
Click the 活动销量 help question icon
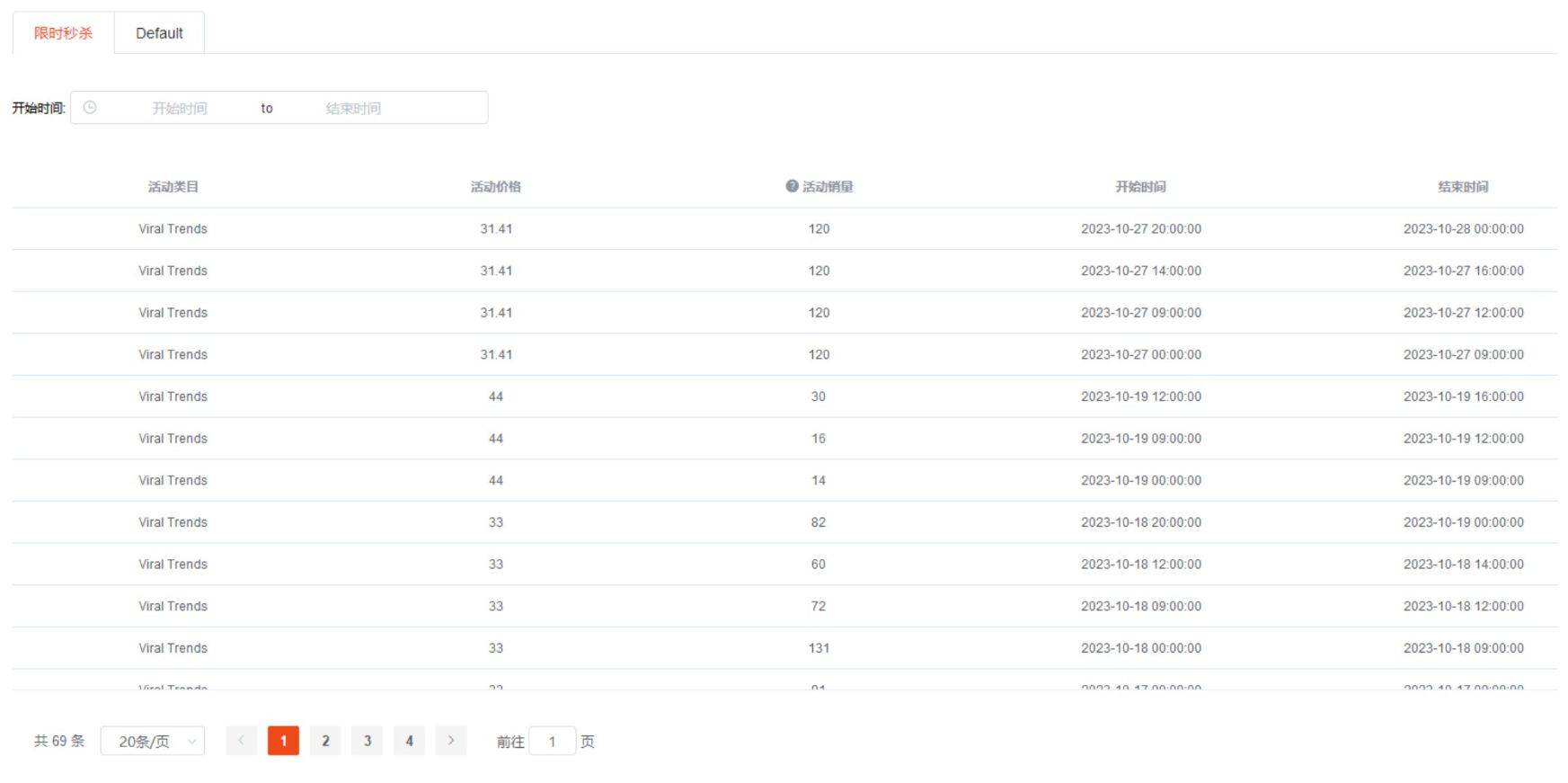[792, 186]
